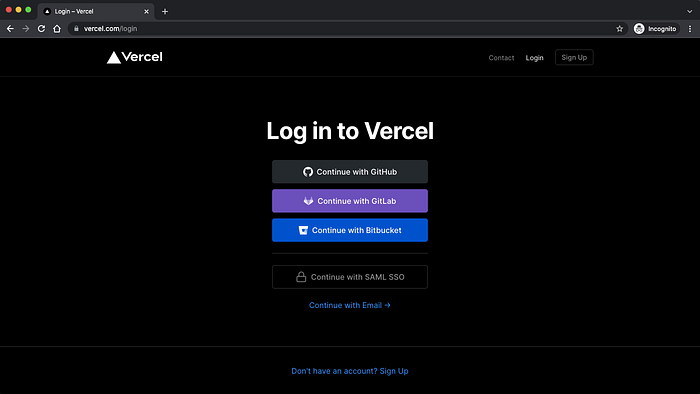Bookmark this page with the star icon
This screenshot has width=700, height=394.
(x=620, y=29)
